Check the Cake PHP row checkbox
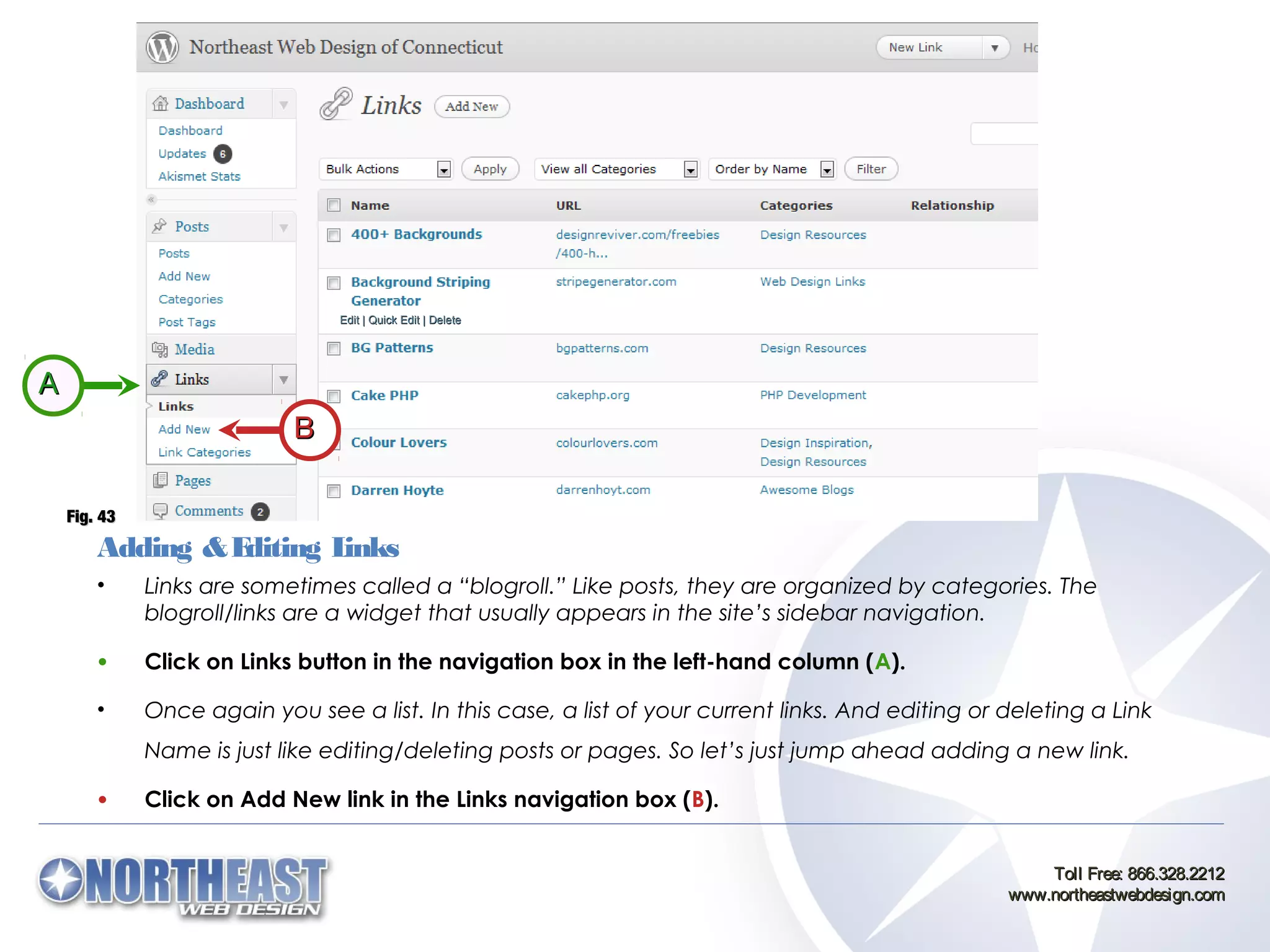Viewport: 1270px width, 952px height. tap(334, 396)
